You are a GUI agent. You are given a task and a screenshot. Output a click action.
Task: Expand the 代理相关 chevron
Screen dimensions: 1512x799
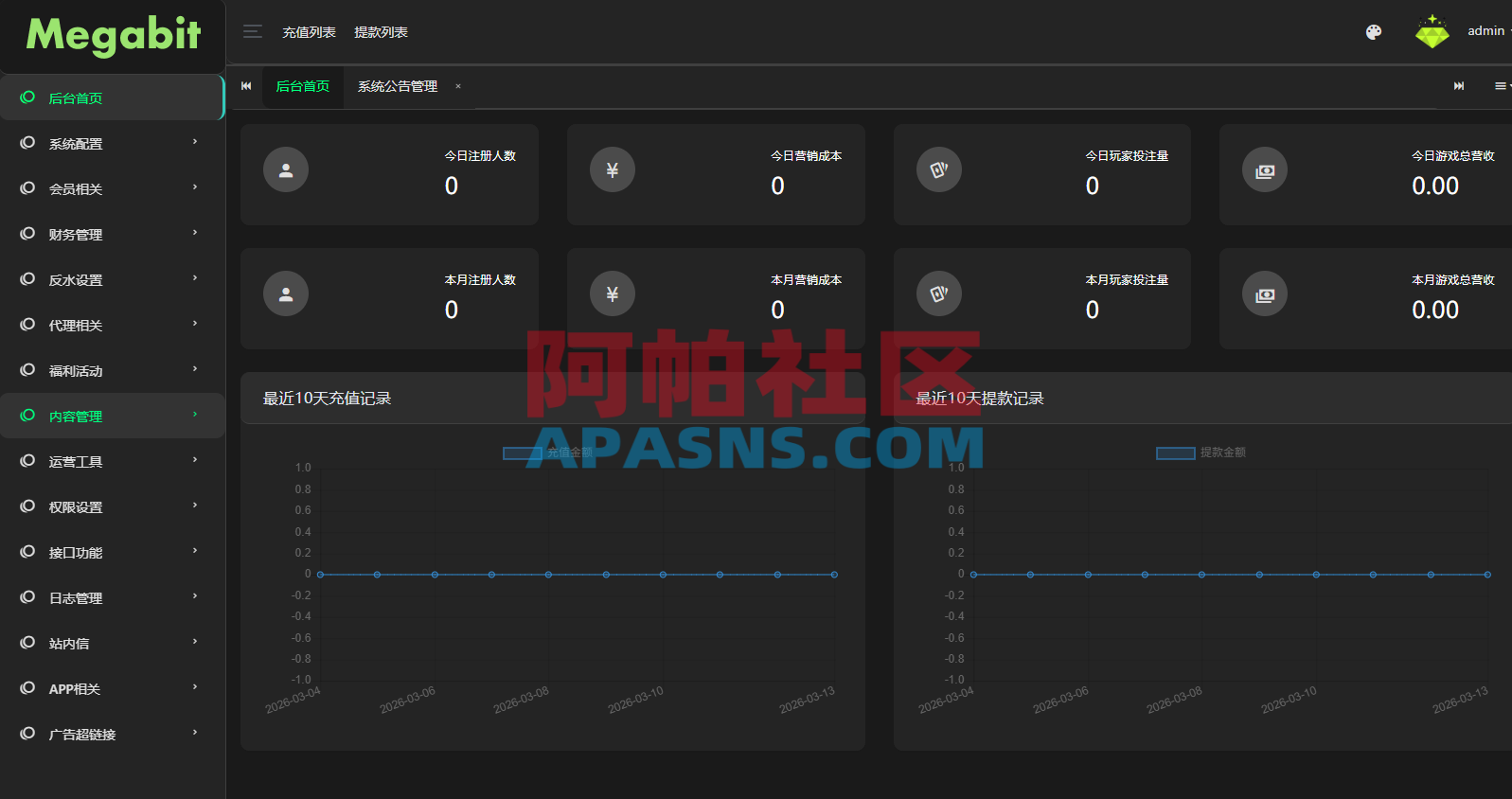click(195, 324)
